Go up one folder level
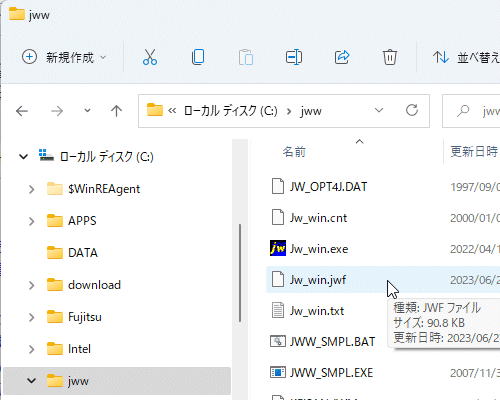 coord(116,111)
